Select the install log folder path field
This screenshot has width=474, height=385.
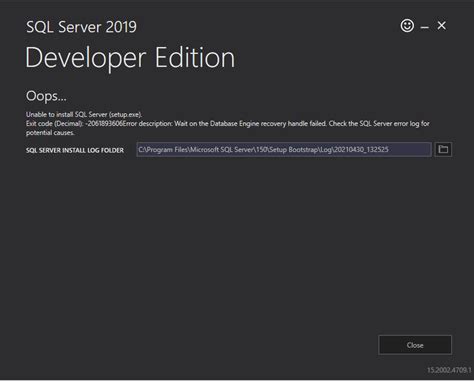click(x=284, y=149)
